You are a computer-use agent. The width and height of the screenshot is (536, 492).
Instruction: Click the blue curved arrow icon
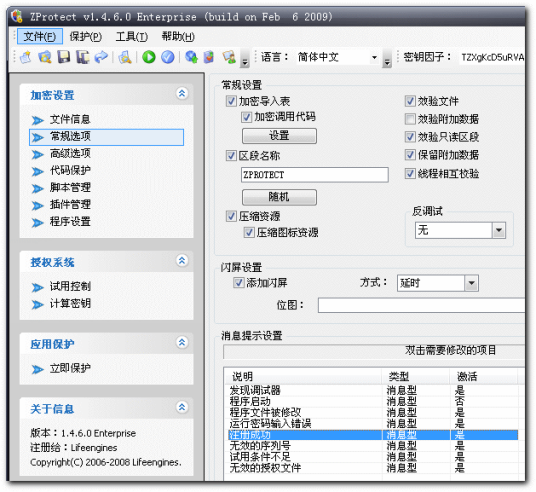point(101,57)
